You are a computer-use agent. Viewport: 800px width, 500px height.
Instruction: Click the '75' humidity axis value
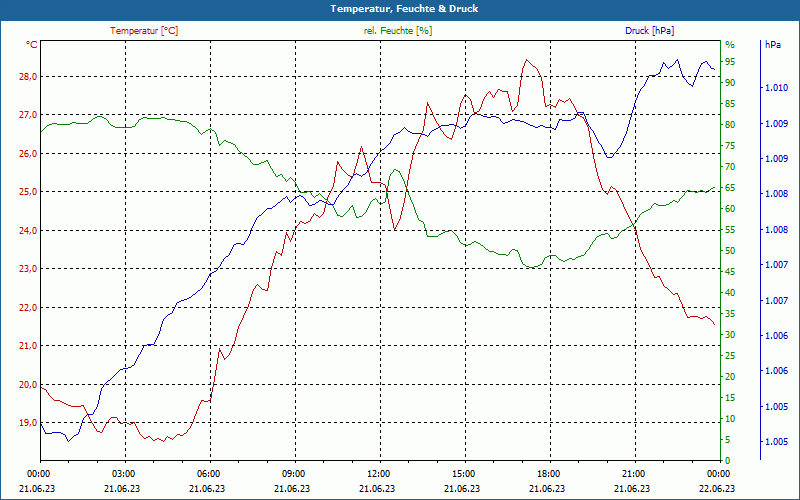[x=730, y=146]
